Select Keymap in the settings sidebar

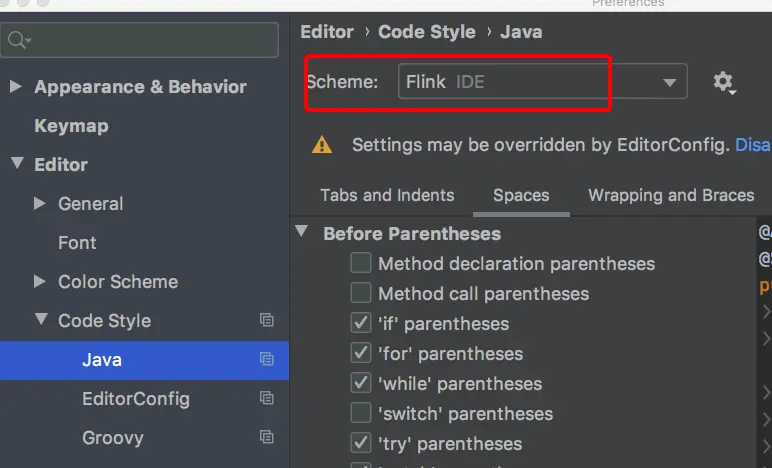[x=71, y=126]
